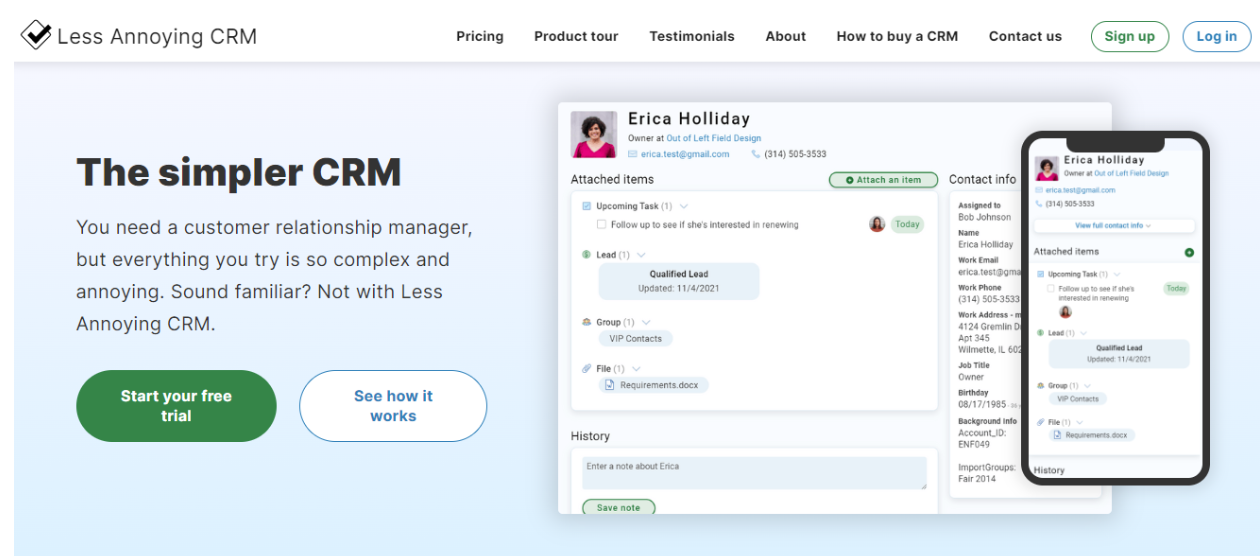Collapse the Upcoming Task section in desktop mockup
1260x560 pixels.
point(684,206)
